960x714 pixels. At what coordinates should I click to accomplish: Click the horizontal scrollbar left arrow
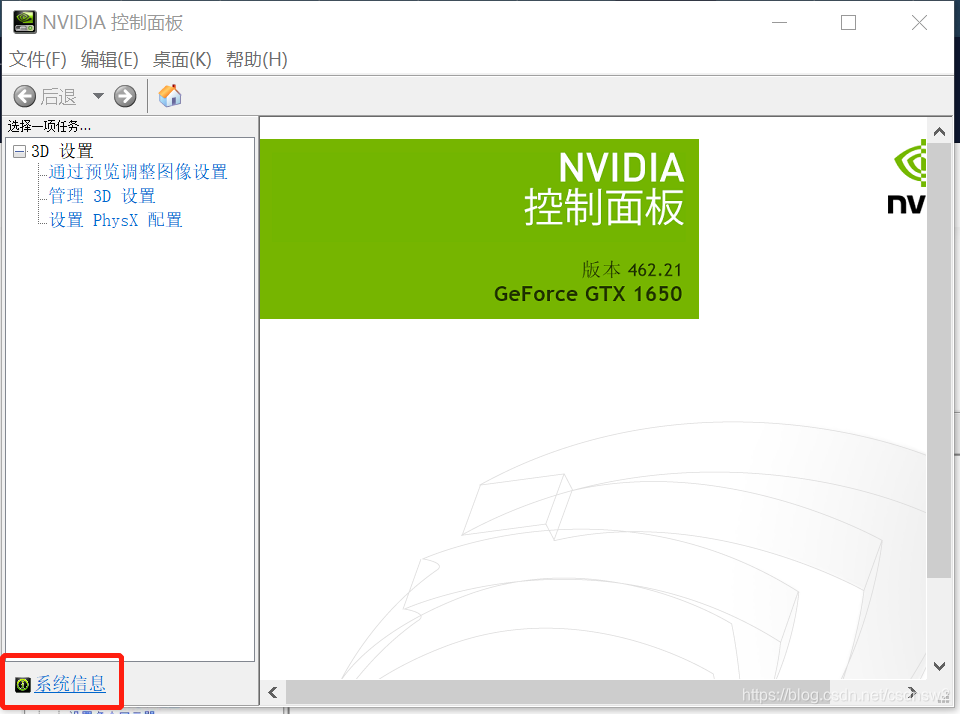(273, 693)
